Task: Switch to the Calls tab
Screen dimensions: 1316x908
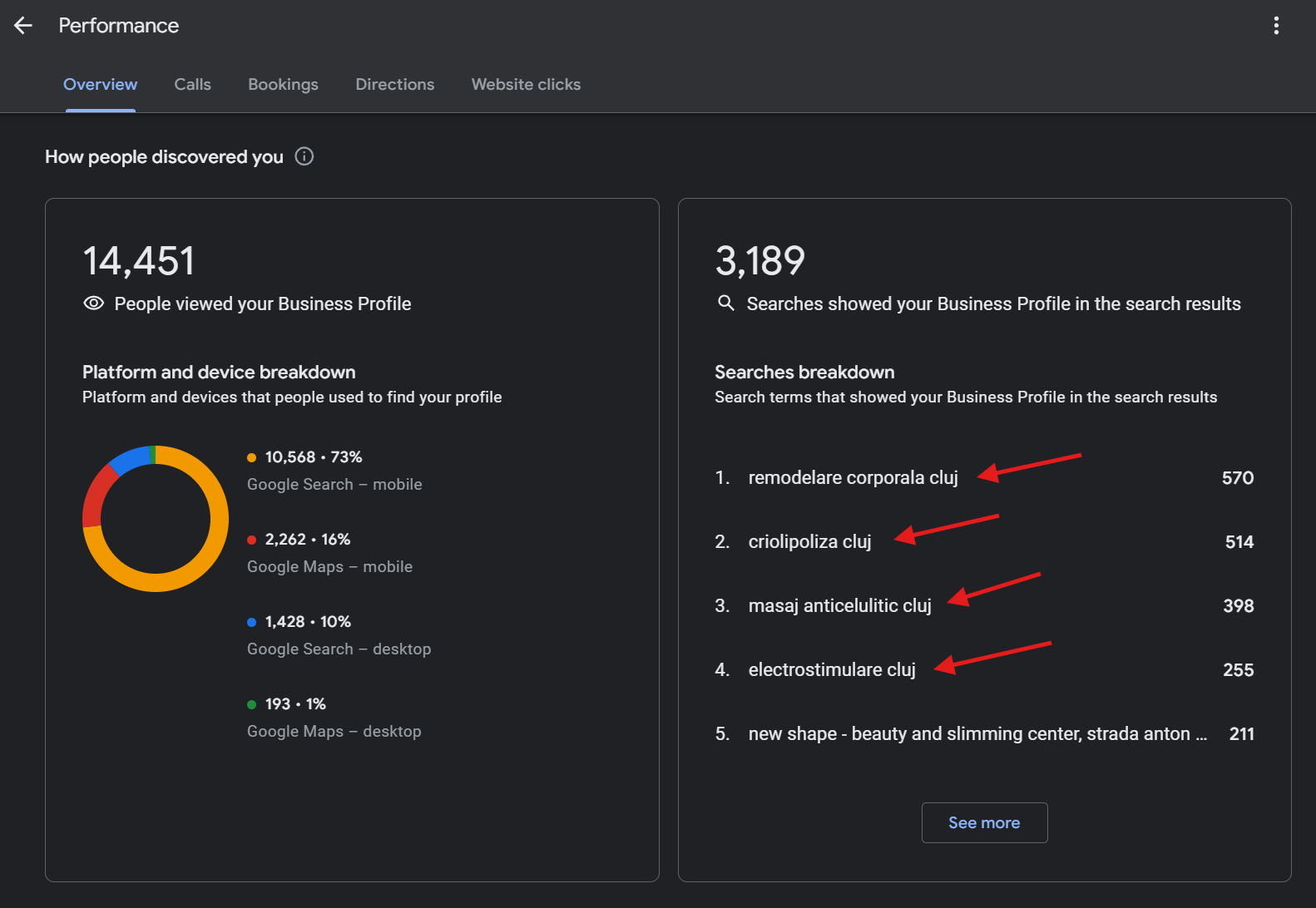Action: (192, 85)
